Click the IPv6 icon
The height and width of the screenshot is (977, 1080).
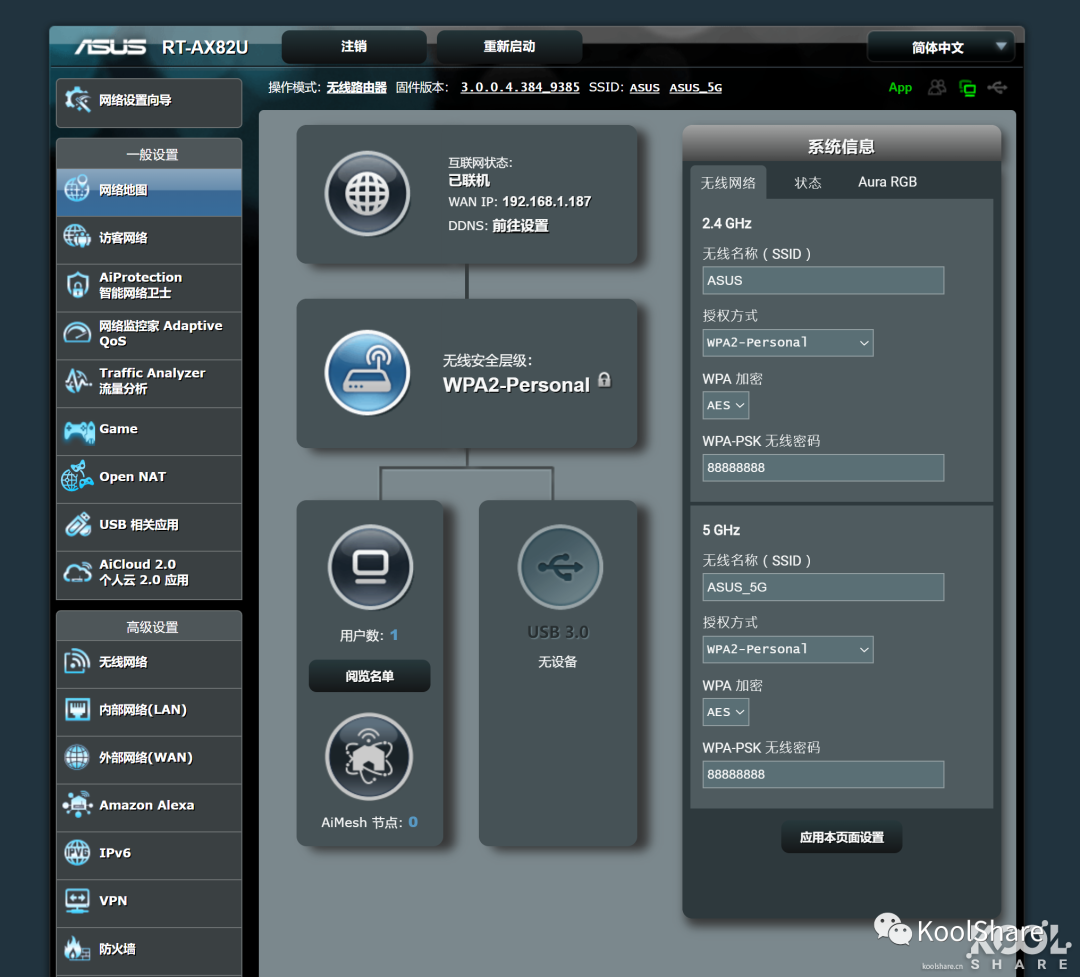[77, 852]
